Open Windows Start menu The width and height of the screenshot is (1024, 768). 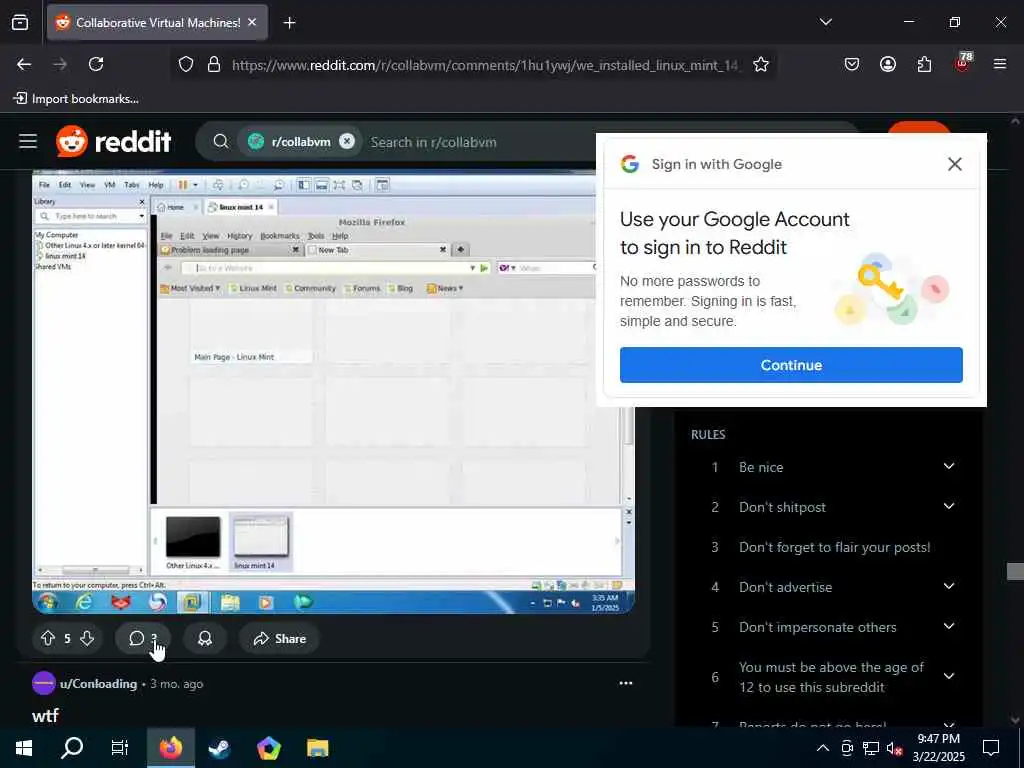(24, 748)
